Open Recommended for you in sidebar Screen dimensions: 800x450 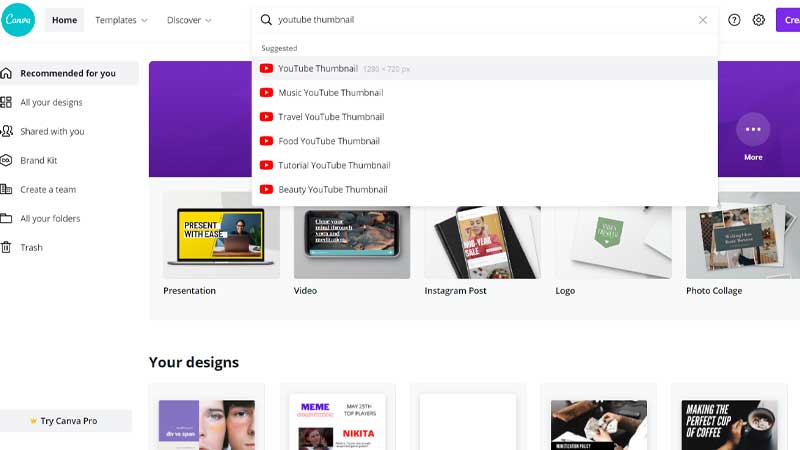(x=68, y=73)
